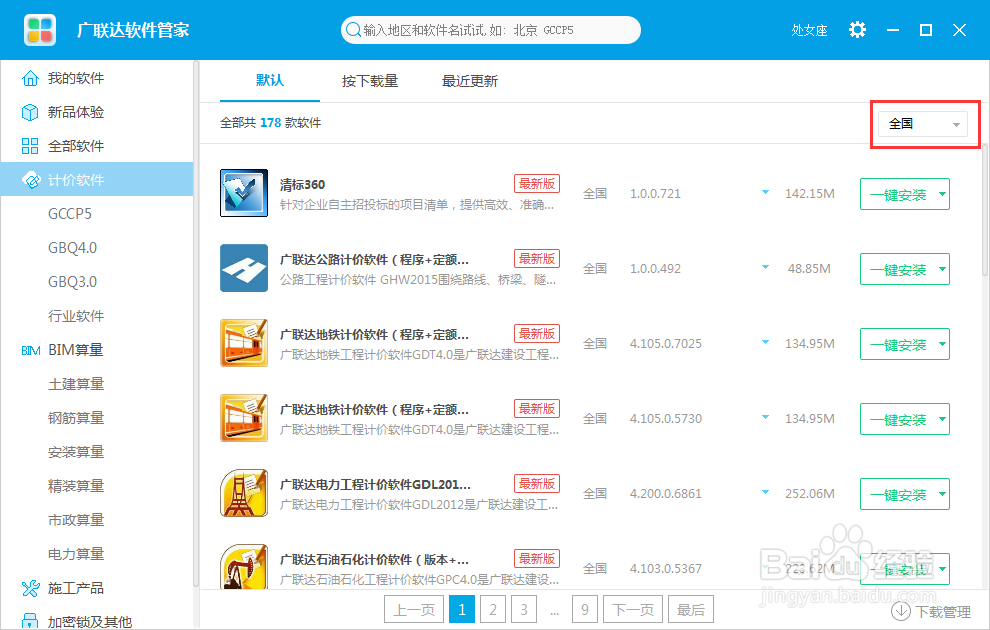990x630 pixels.
Task: Open install options arrow for 广联达电力工程计价软件
Action: [942, 494]
